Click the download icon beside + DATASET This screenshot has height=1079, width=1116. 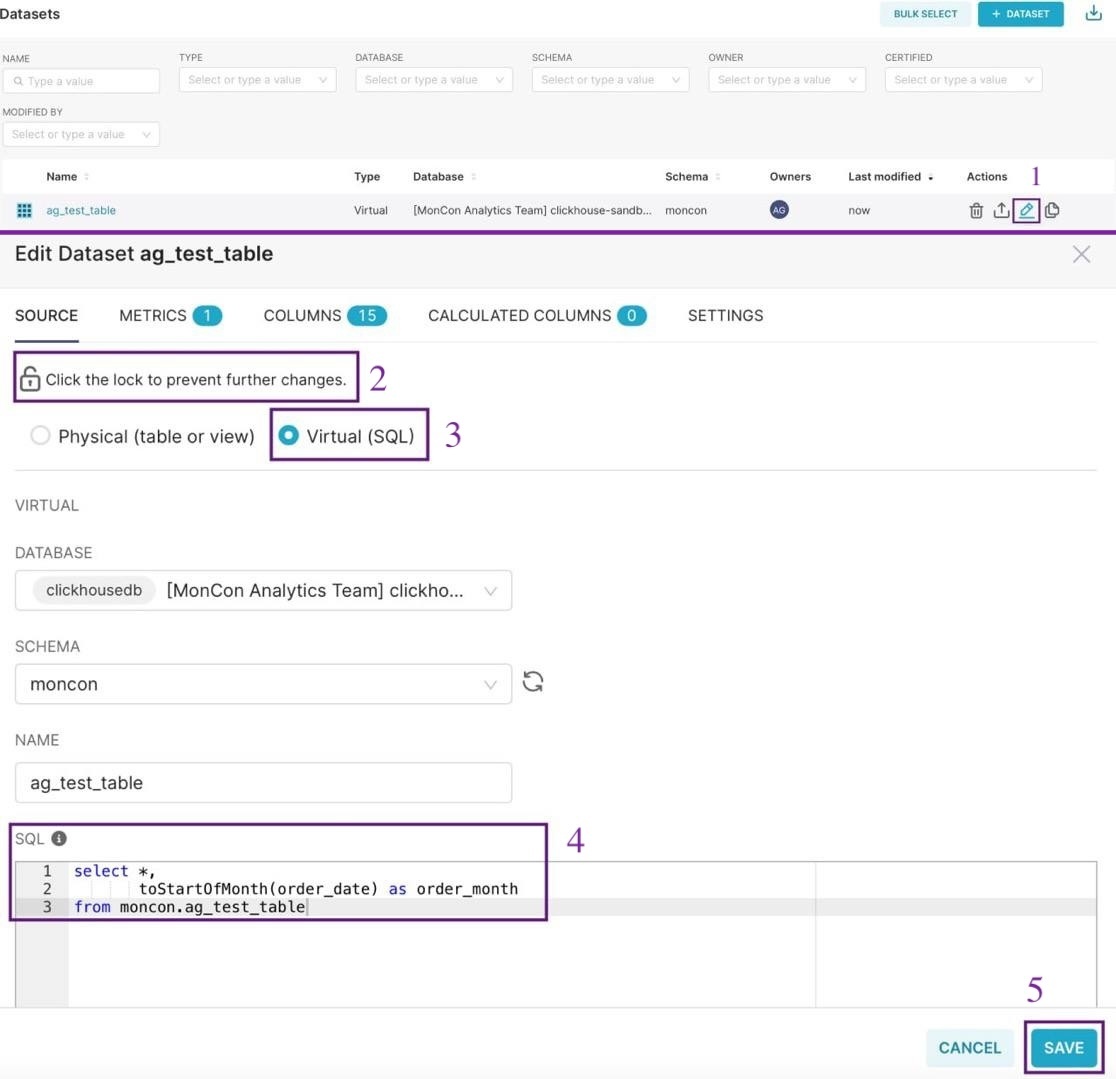point(1093,14)
